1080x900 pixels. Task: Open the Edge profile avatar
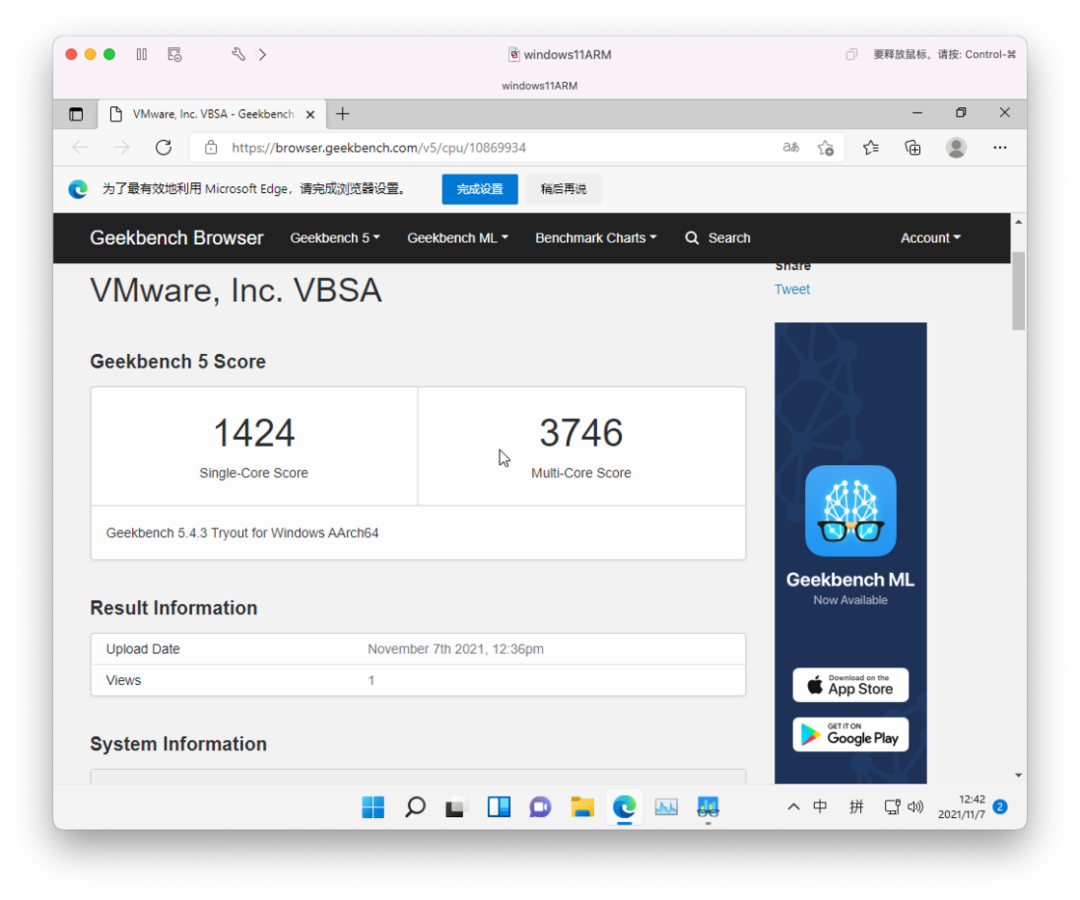pyautogui.click(x=956, y=147)
